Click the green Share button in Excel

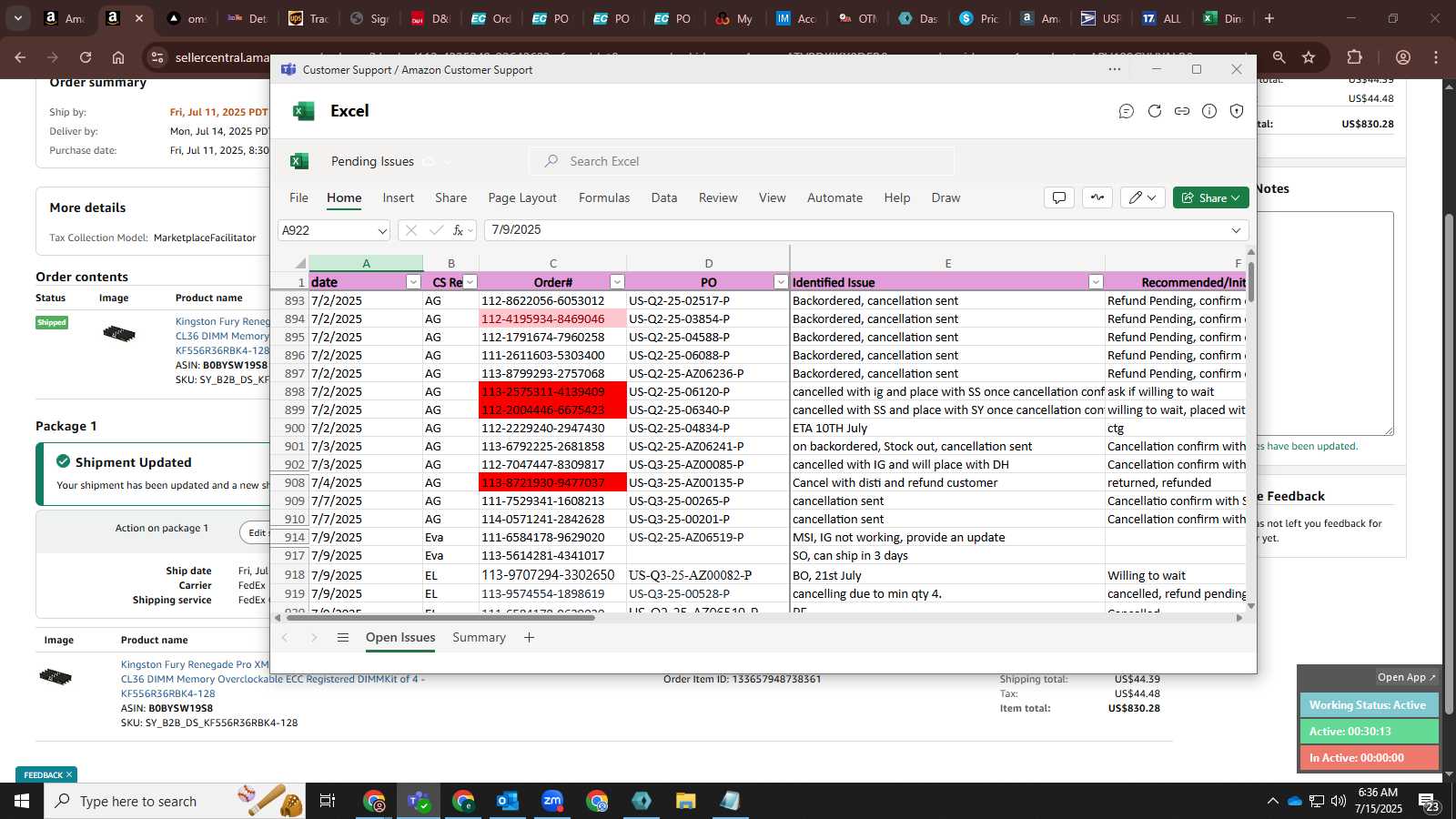pyautogui.click(x=1211, y=197)
